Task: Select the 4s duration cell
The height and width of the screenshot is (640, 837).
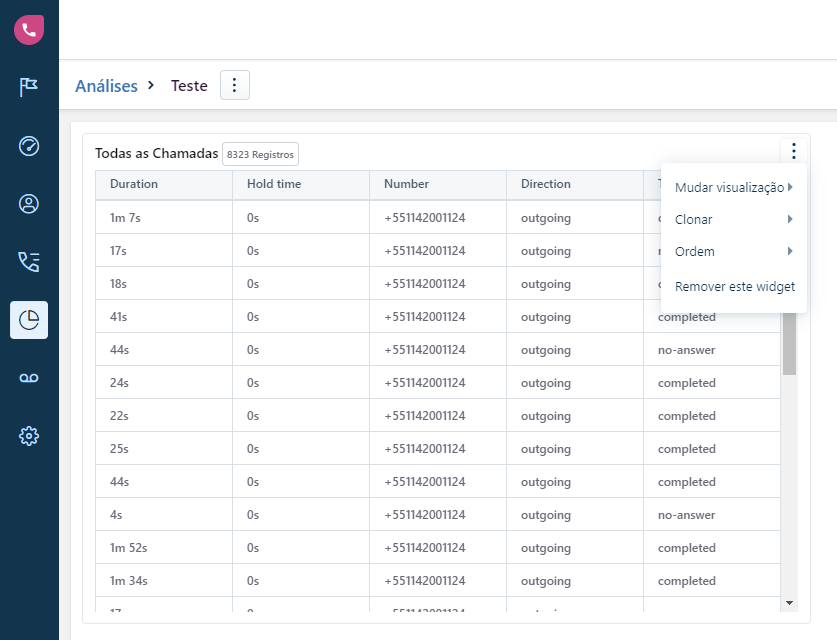Action: pos(164,515)
